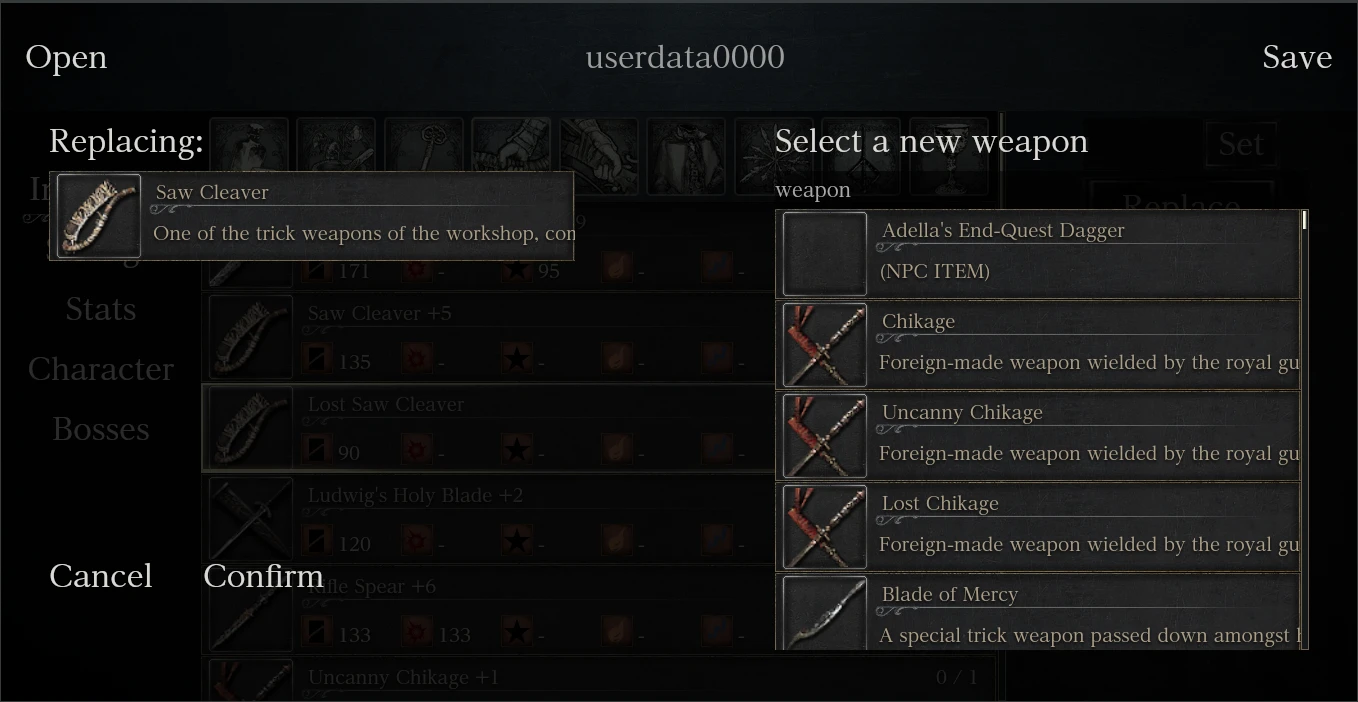Confirm the weapon replacement
This screenshot has height=702, width=1358.
(x=263, y=576)
